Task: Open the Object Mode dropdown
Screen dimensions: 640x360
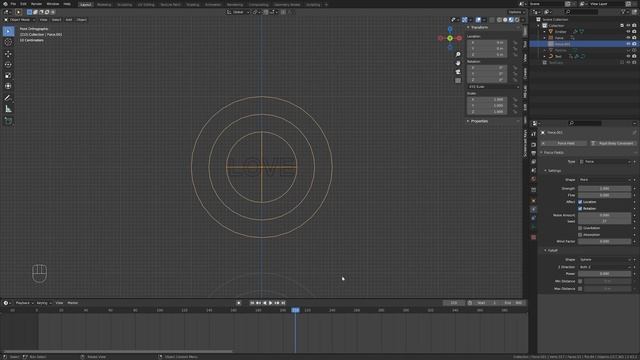Action: (x=20, y=20)
